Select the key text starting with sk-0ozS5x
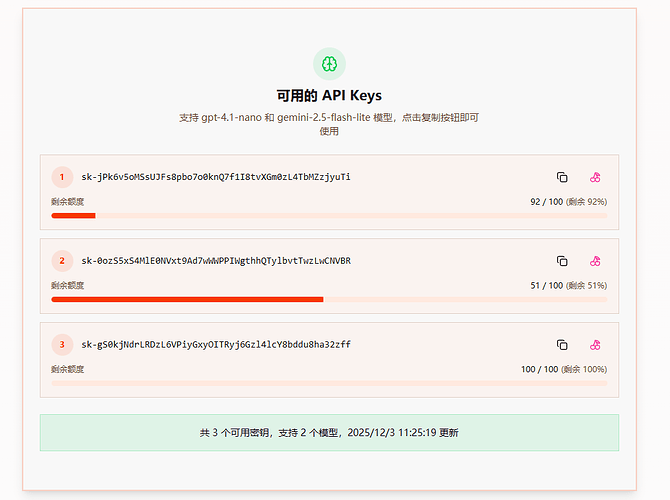 [216, 261]
